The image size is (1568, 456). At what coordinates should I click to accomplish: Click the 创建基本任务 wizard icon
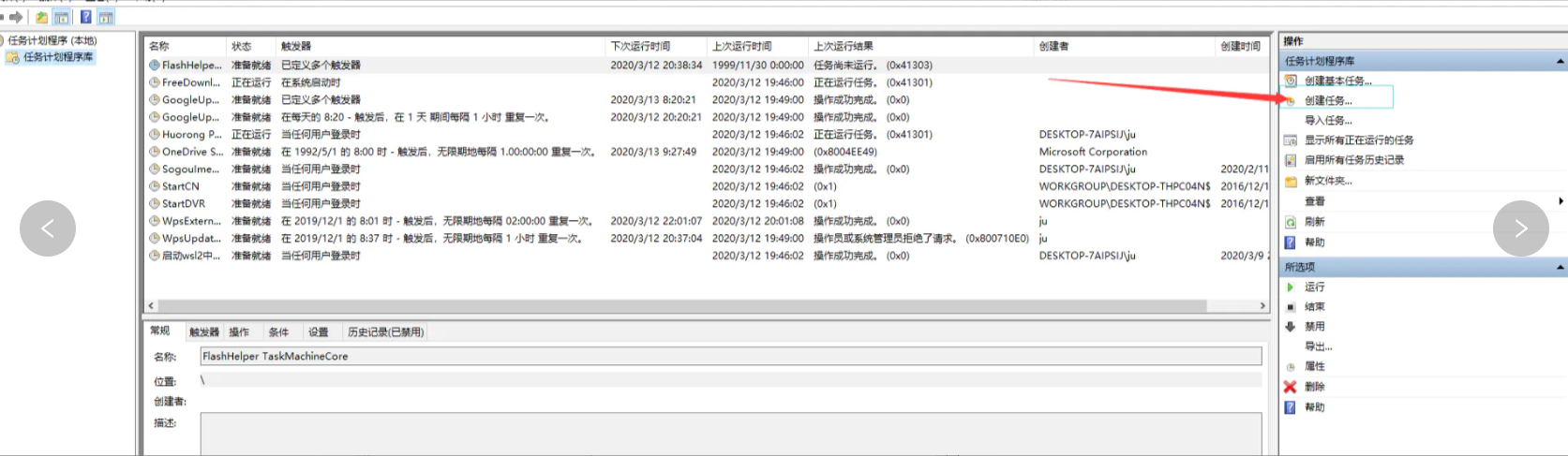pos(1291,81)
